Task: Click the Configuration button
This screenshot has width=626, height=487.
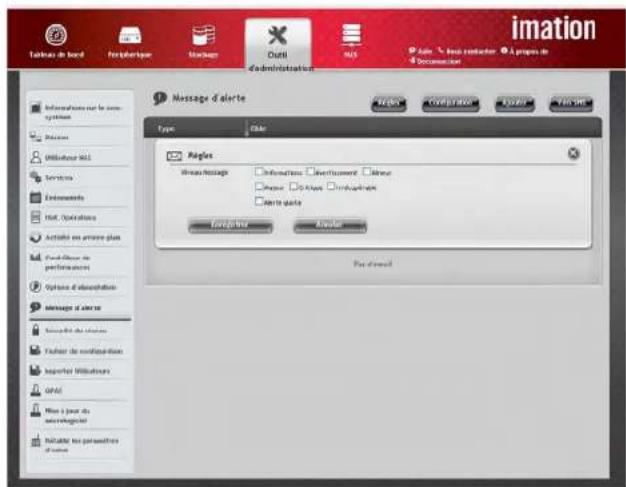Action: point(450,104)
